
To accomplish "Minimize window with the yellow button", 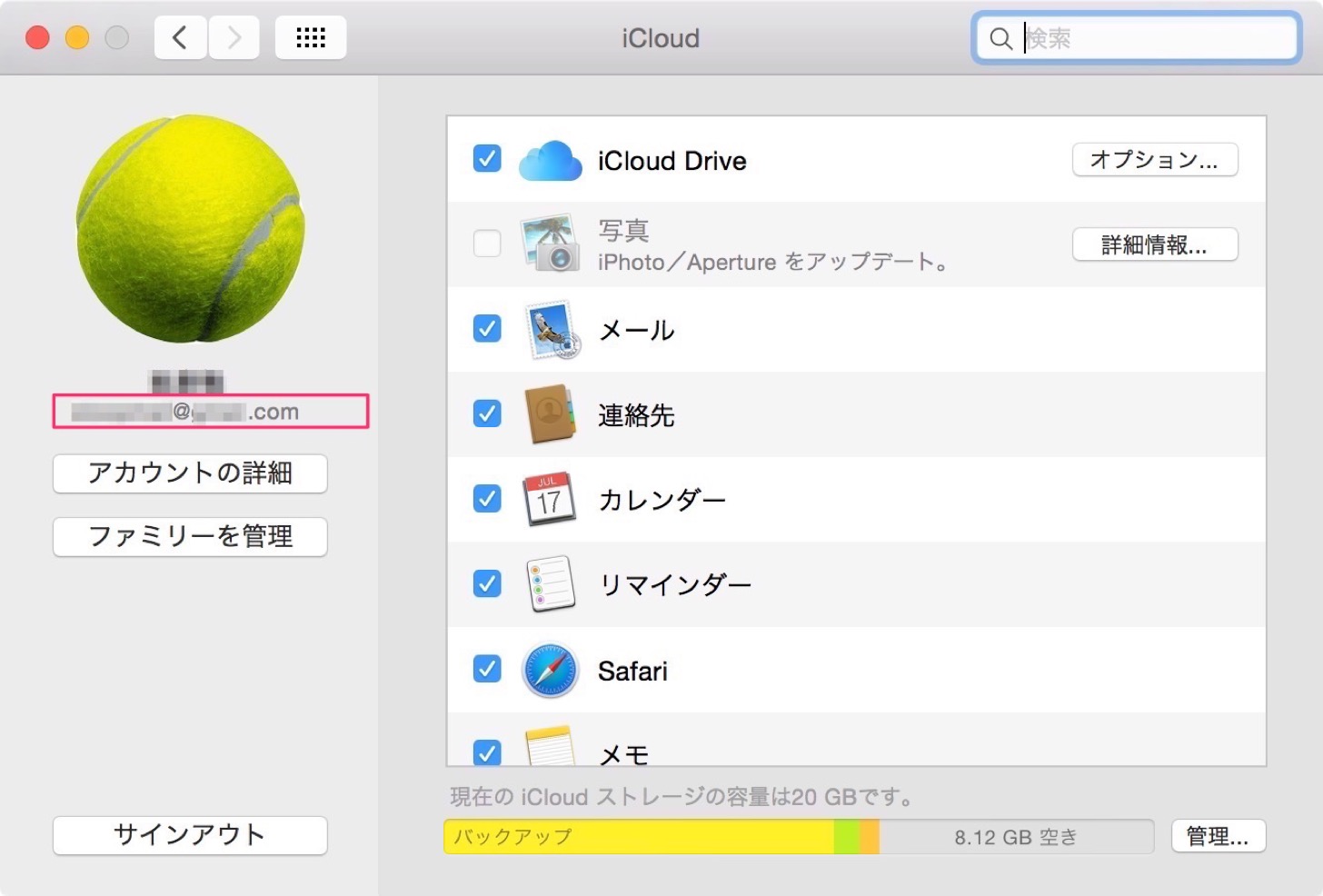I will pyautogui.click(x=77, y=37).
